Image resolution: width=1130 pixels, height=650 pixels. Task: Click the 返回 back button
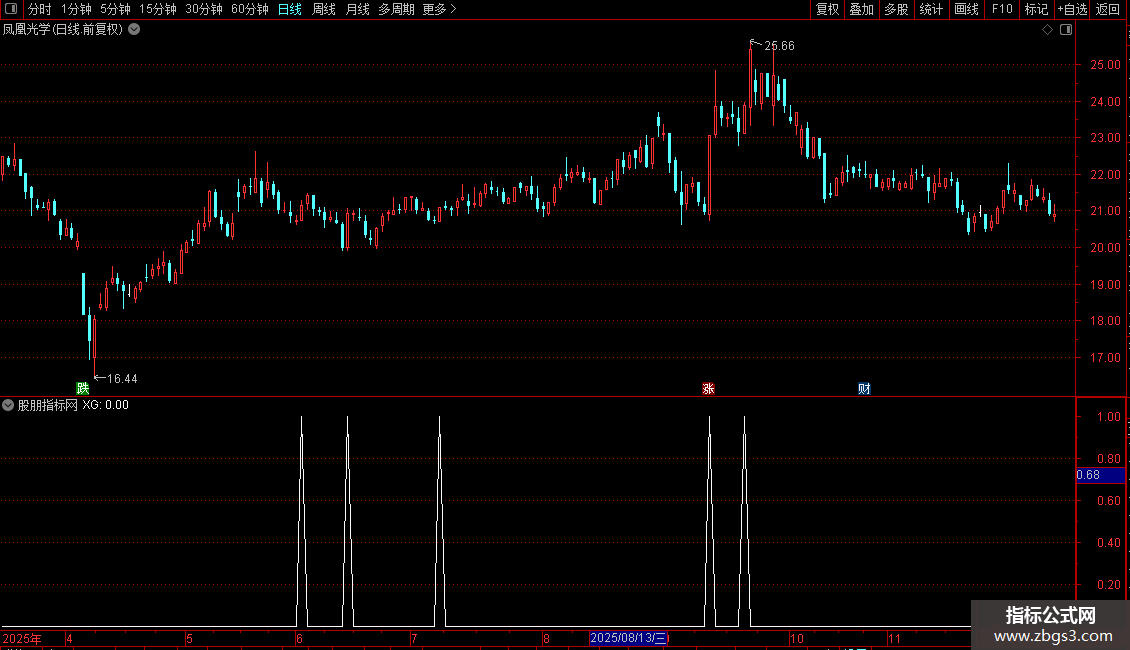coord(1108,9)
